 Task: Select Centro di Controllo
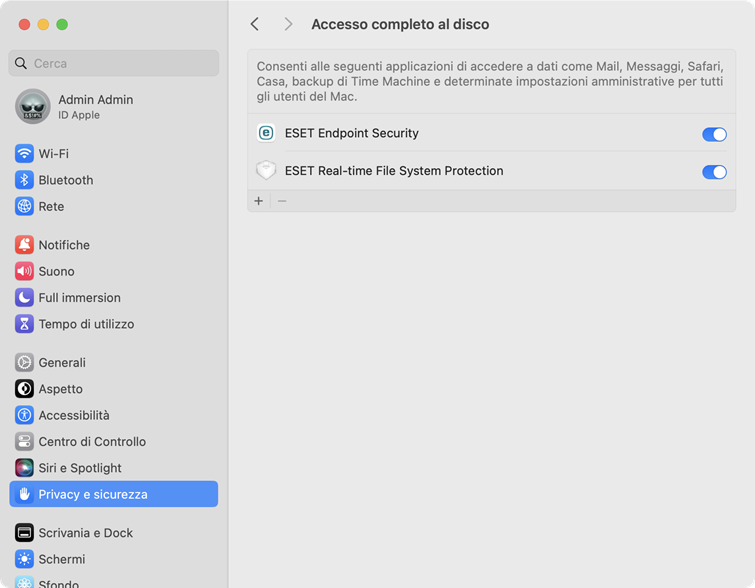(x=114, y=442)
